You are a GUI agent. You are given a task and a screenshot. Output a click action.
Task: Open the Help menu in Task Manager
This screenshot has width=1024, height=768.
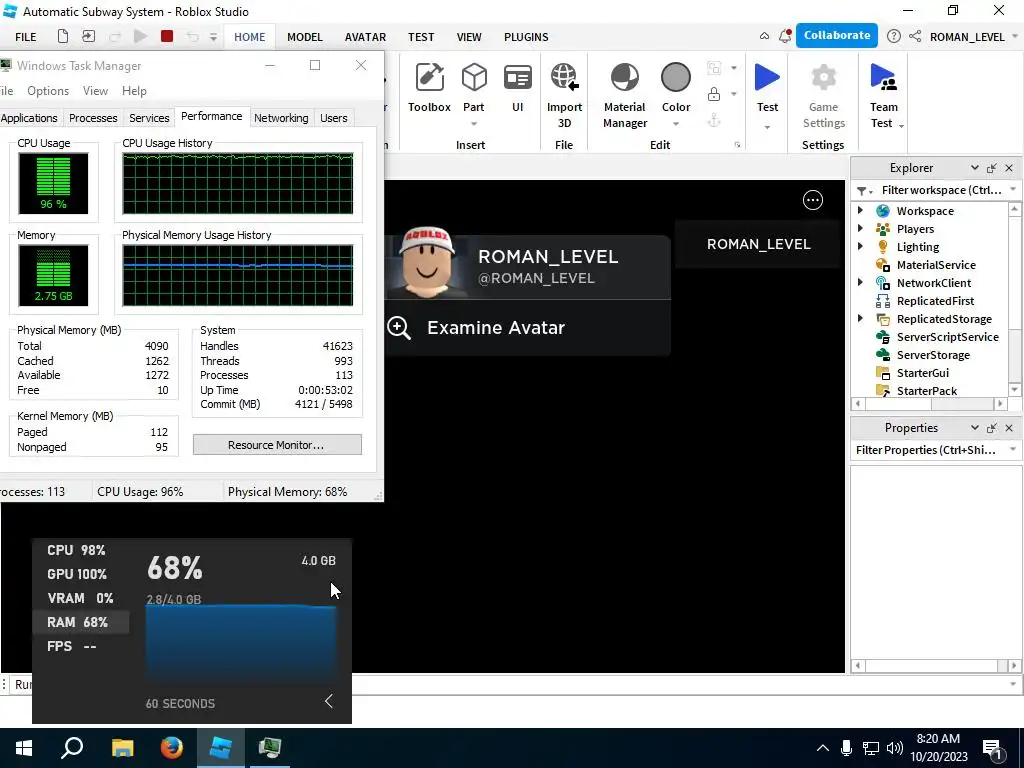[134, 91]
